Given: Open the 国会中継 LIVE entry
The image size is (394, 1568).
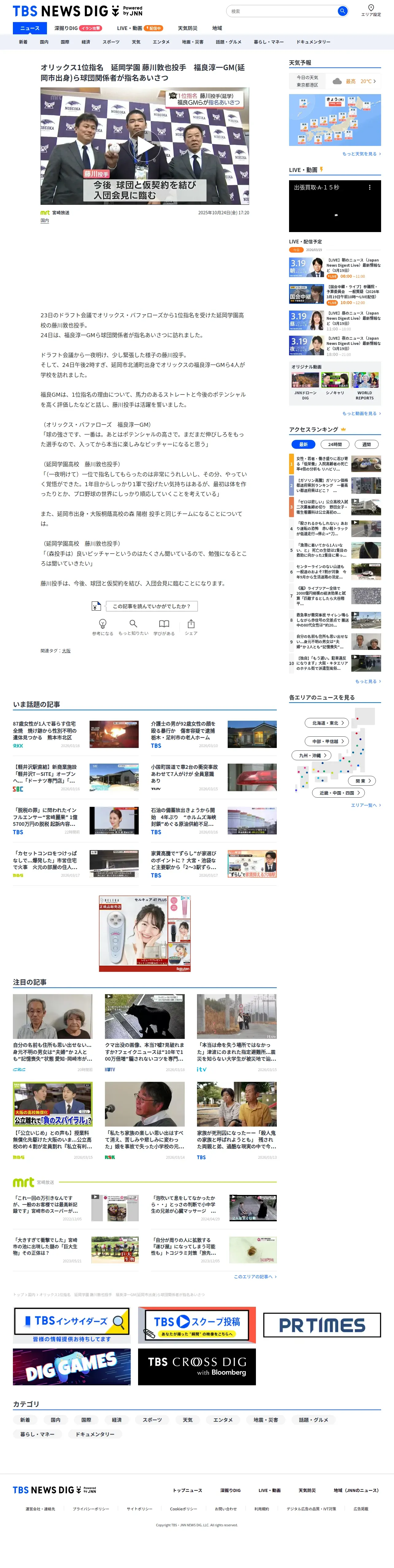Looking at the screenshot, I should 335,295.
